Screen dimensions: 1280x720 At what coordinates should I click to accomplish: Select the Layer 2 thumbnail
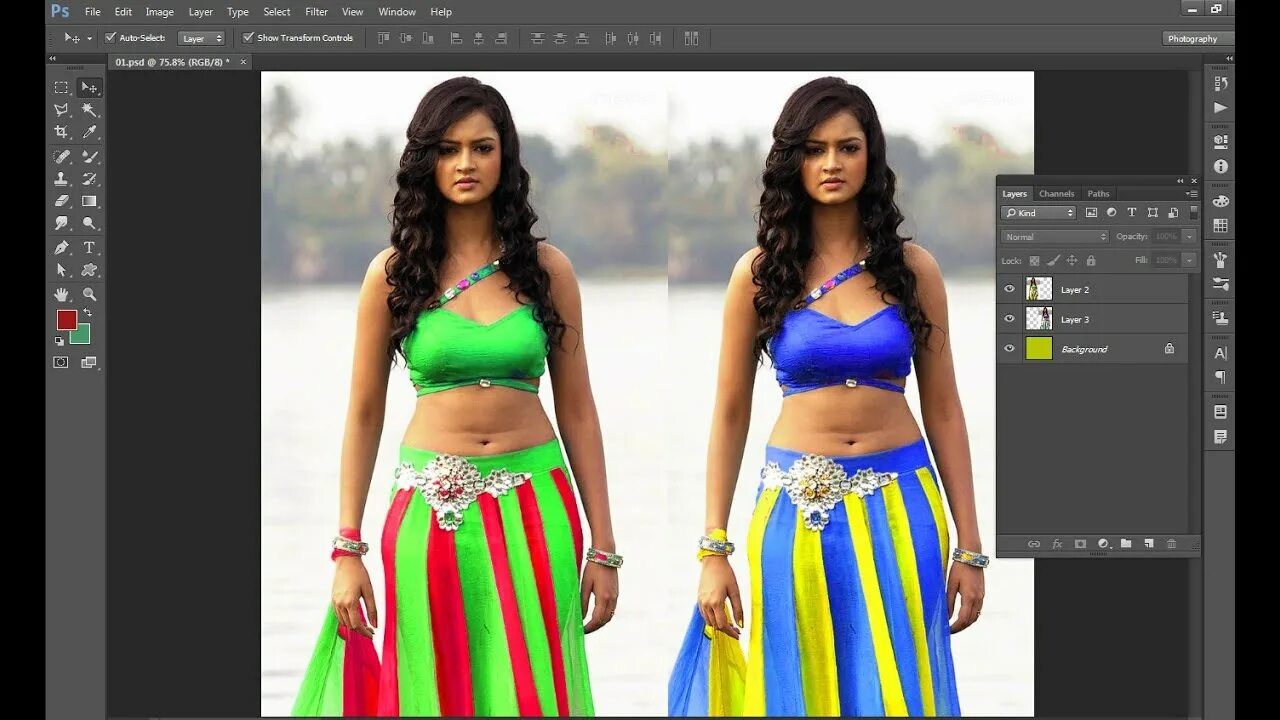click(x=1039, y=289)
